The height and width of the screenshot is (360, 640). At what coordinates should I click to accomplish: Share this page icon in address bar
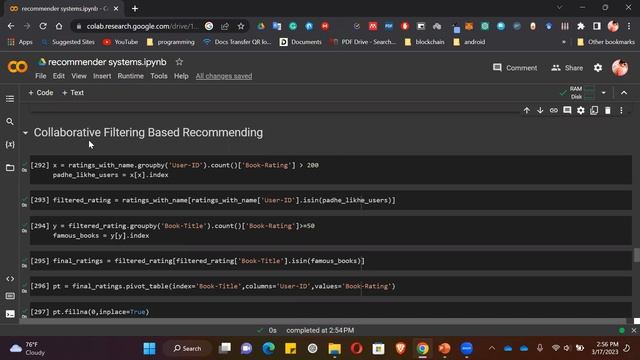point(225,26)
